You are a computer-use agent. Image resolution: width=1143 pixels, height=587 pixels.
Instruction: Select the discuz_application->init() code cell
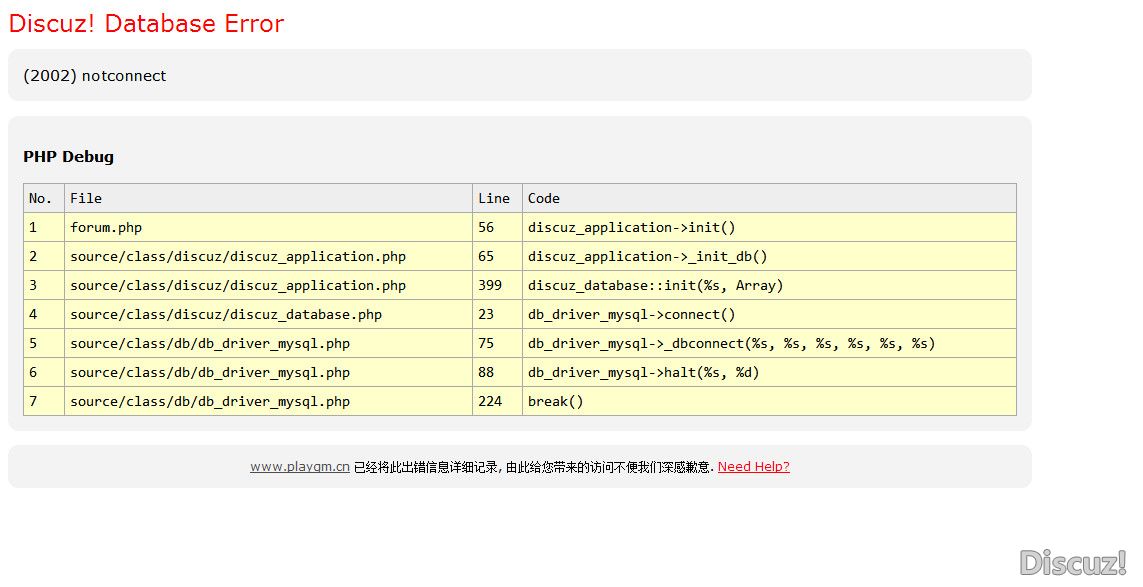[769, 228]
